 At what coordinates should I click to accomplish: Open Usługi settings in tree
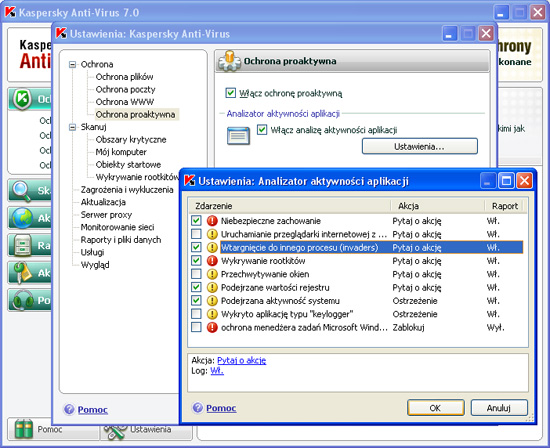pos(92,252)
